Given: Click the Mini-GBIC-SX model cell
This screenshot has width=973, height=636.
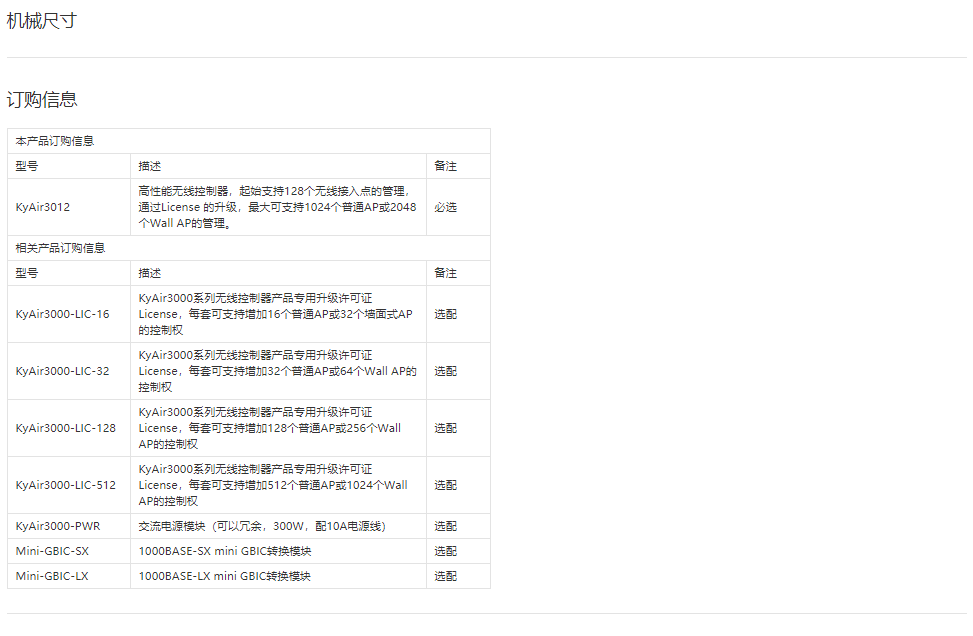Looking at the screenshot, I should 52,551.
